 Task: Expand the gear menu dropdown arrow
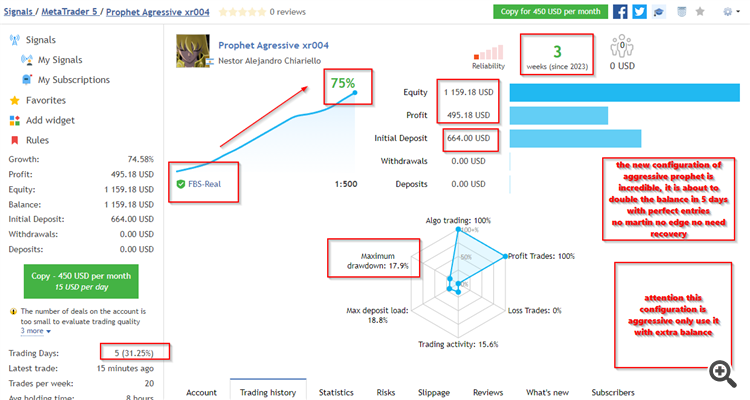coord(739,11)
